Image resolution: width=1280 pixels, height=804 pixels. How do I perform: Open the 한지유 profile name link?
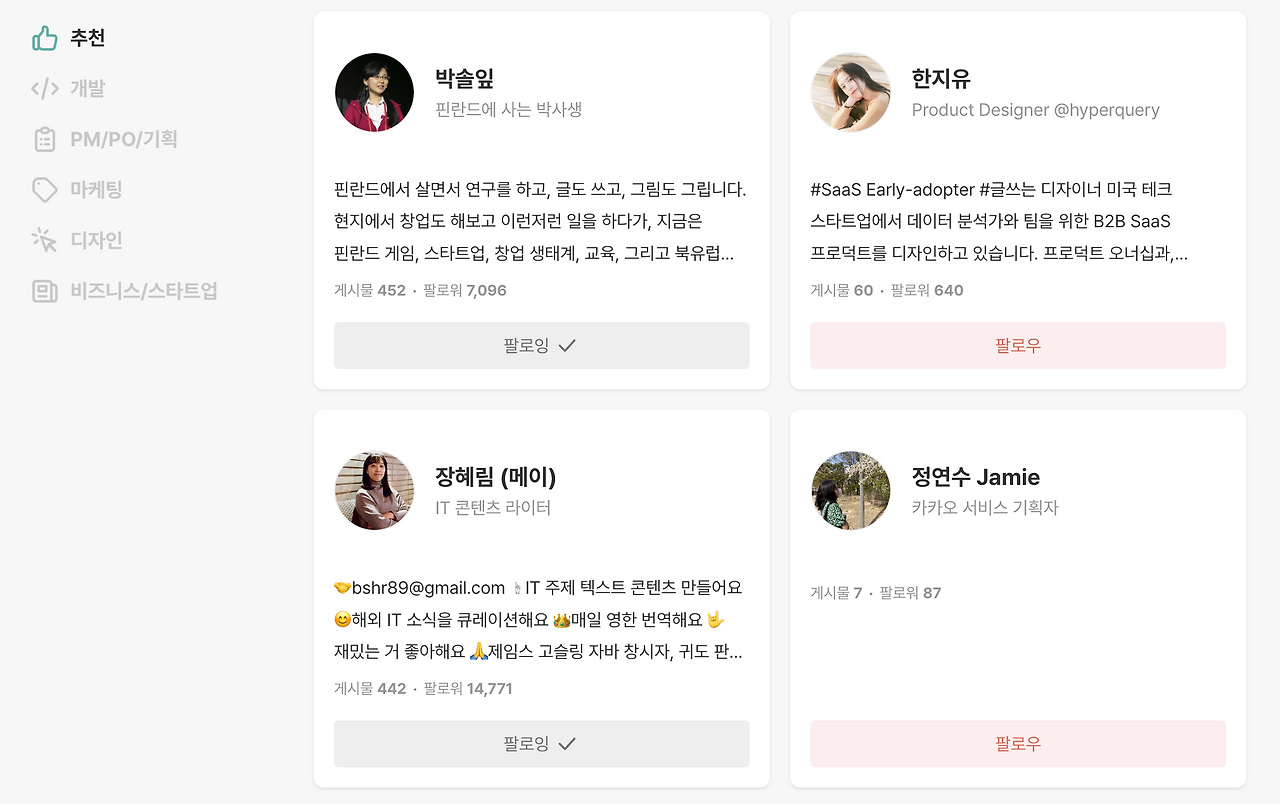click(x=941, y=79)
